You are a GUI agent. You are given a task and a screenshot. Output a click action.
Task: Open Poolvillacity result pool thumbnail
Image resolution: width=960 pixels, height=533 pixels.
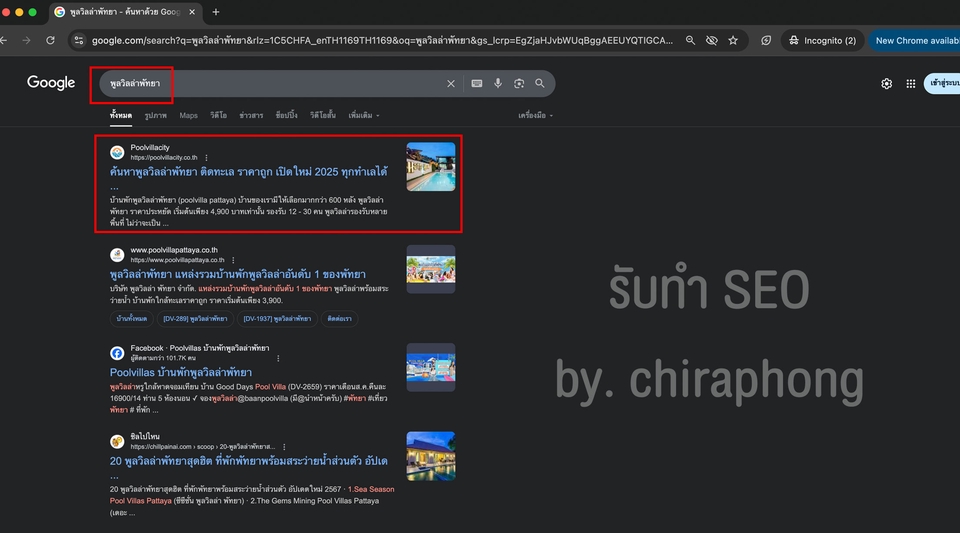tap(431, 166)
